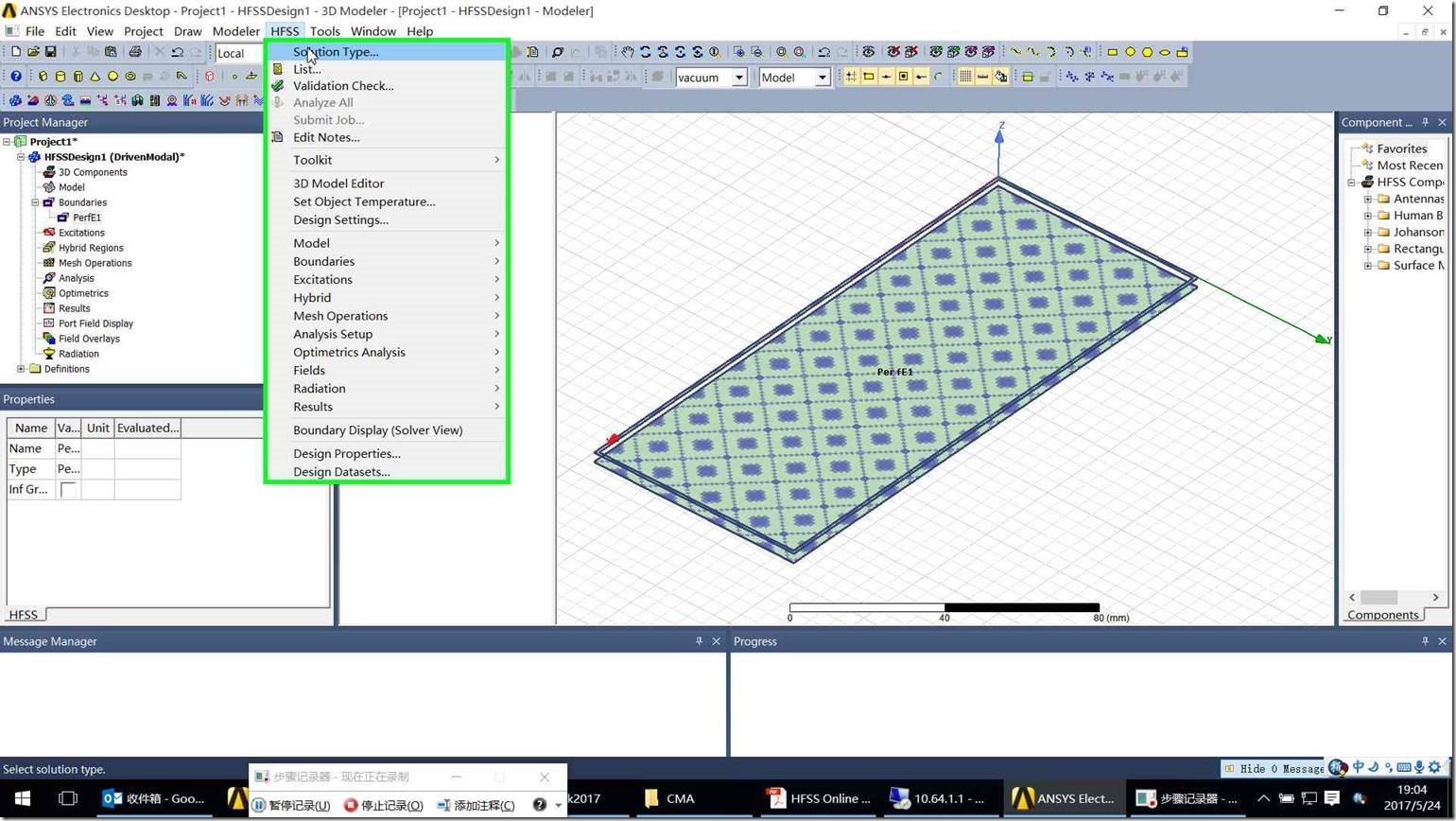The width and height of the screenshot is (1456, 821).
Task: Select the Draw Cone tool icon
Action: click(95, 76)
